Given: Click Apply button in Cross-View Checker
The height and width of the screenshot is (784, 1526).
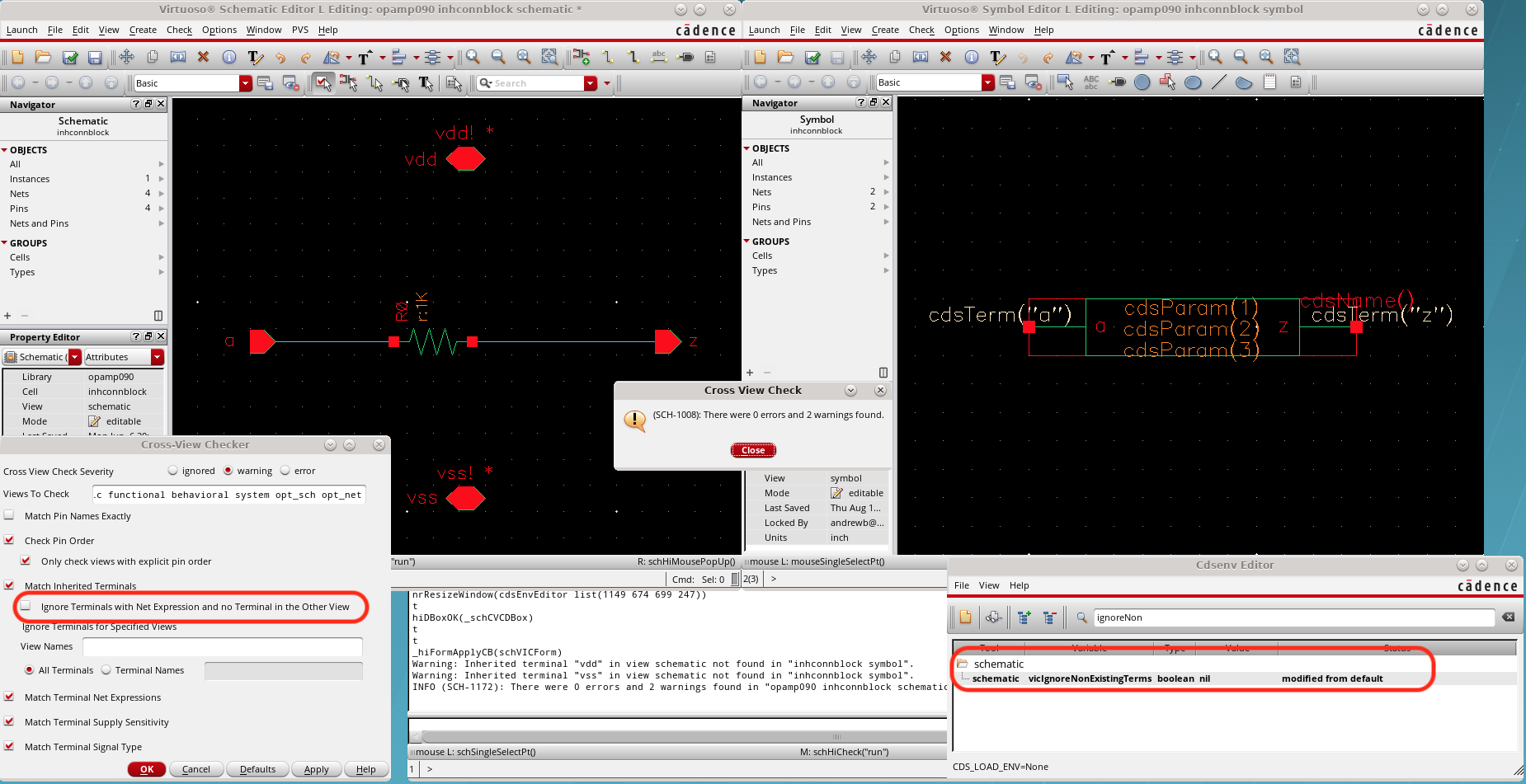Looking at the screenshot, I should tap(316, 769).
